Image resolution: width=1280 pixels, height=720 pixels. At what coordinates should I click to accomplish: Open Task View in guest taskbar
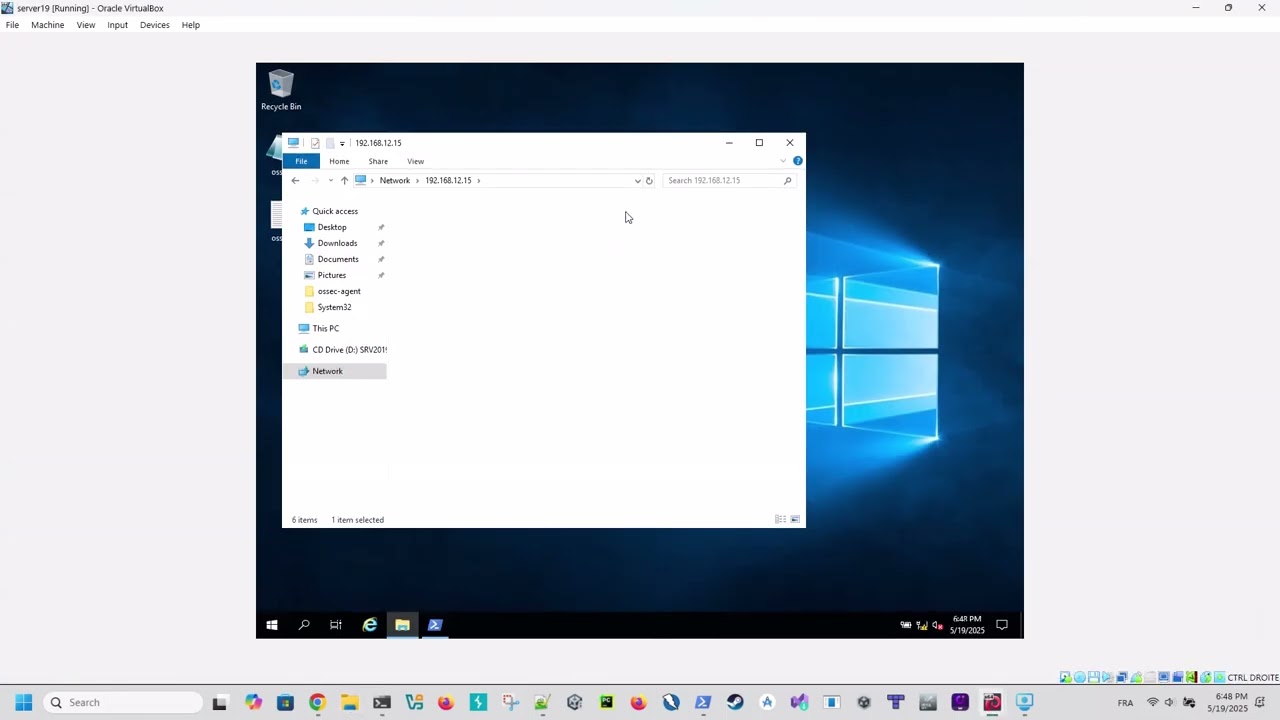pos(336,625)
